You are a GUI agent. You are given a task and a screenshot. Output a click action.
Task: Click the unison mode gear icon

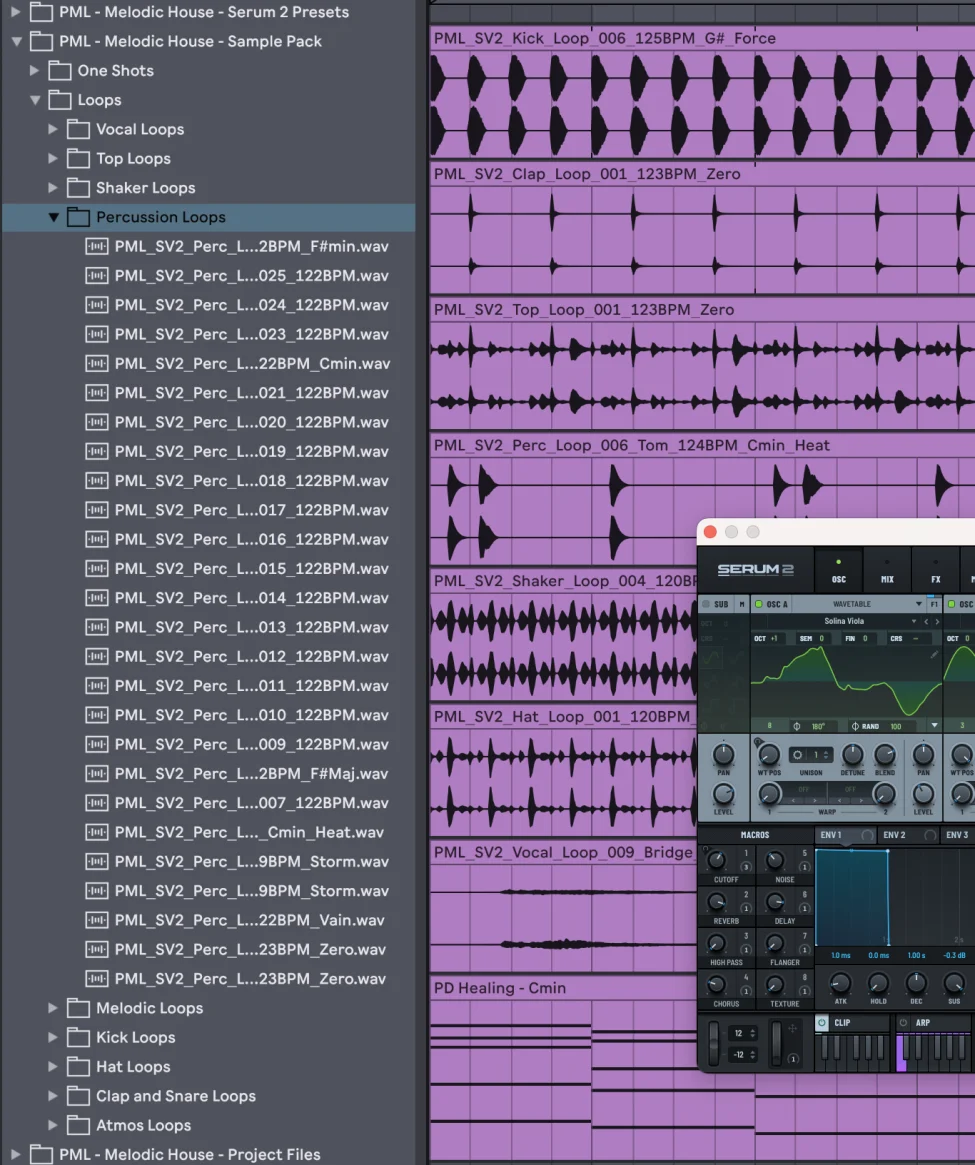point(797,755)
